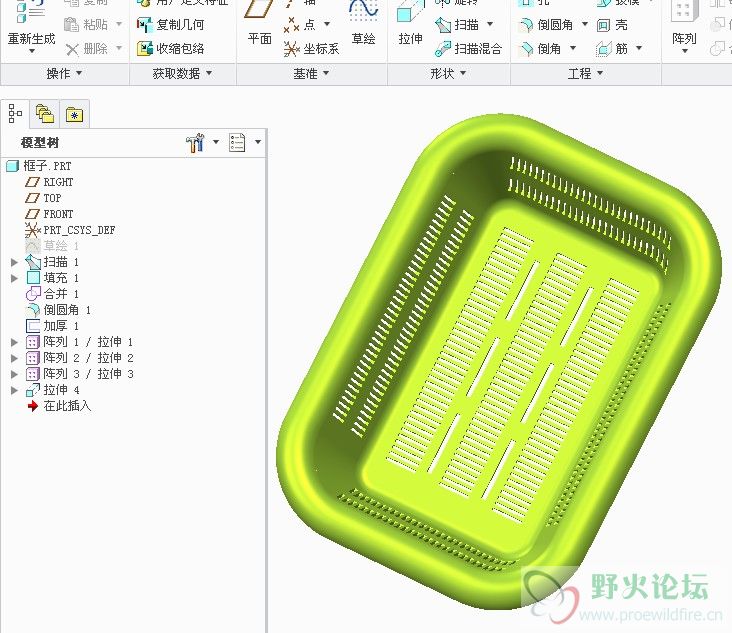This screenshot has height=633, width=732.
Task: Expand the Engineering (工程) group menu
Action: pyautogui.click(x=585, y=73)
